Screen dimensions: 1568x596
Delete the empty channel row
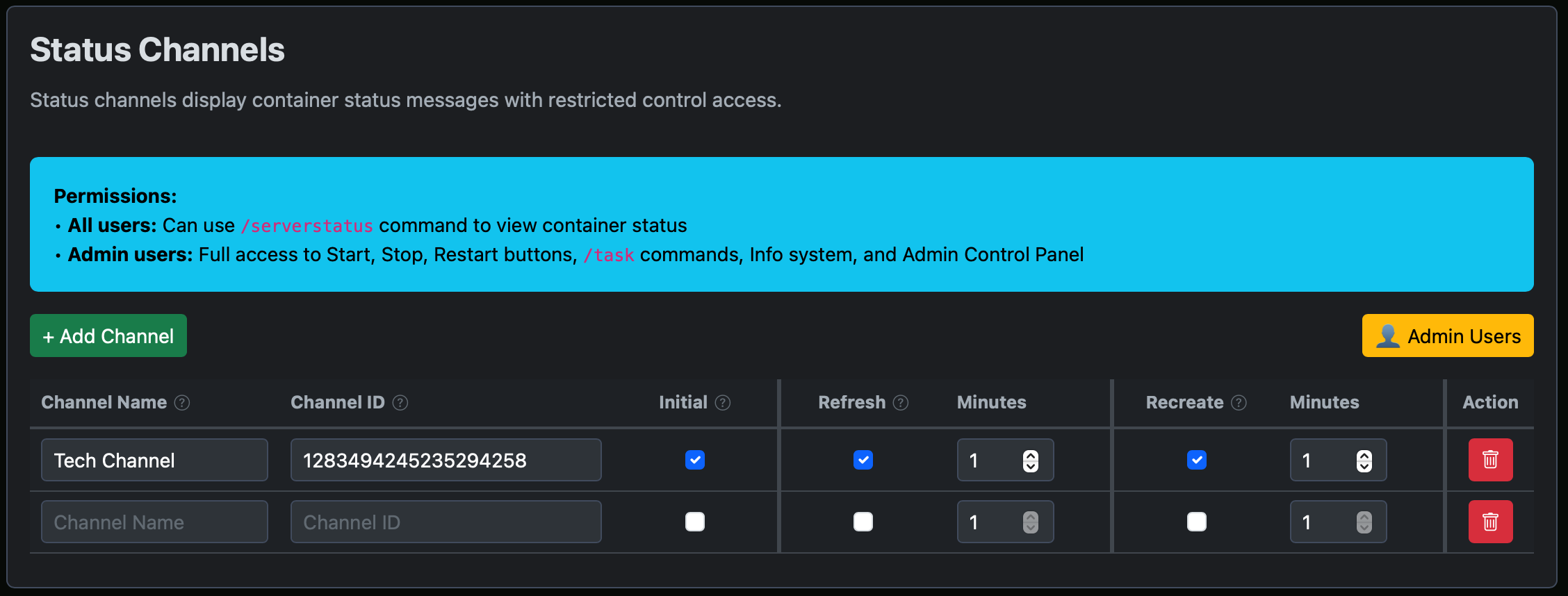click(1490, 522)
